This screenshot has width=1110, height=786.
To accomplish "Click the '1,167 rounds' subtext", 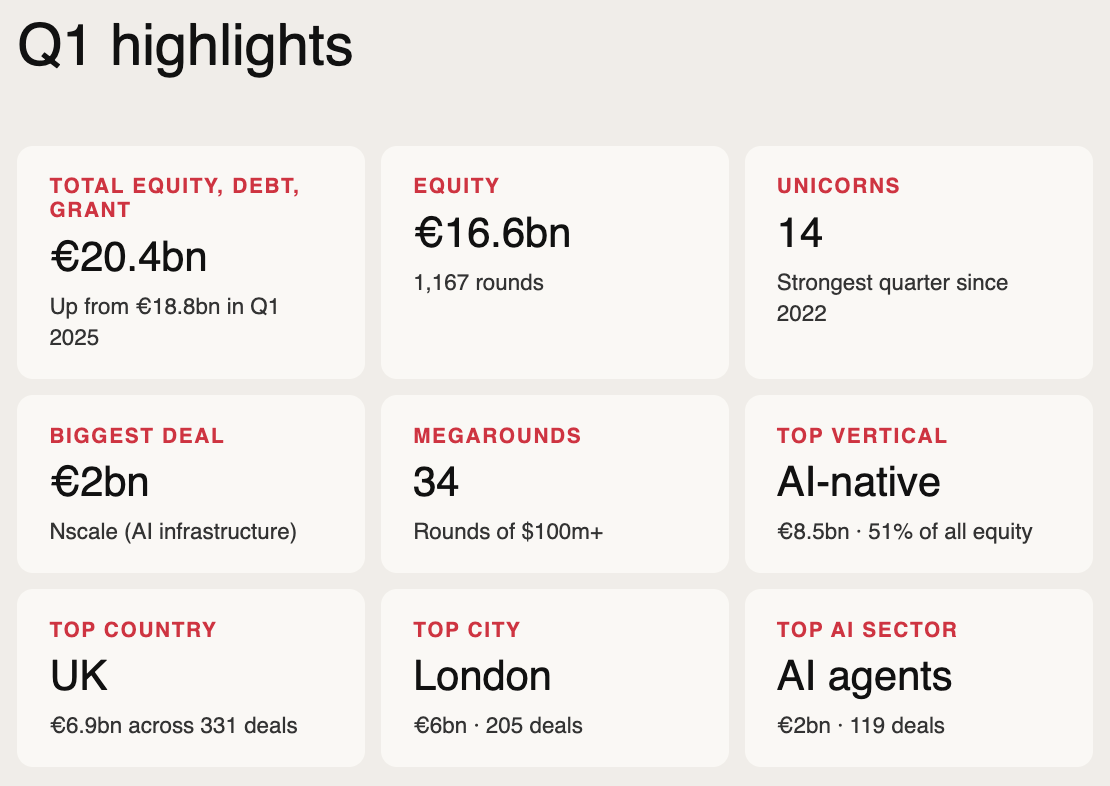I will tap(478, 283).
